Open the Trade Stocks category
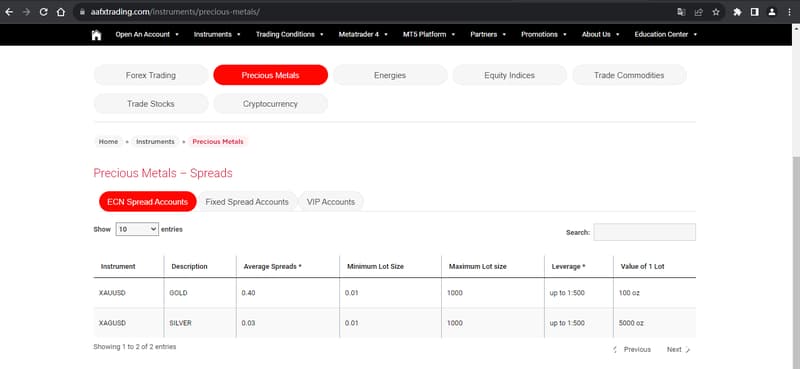The height and width of the screenshot is (369, 800). pyautogui.click(x=151, y=104)
